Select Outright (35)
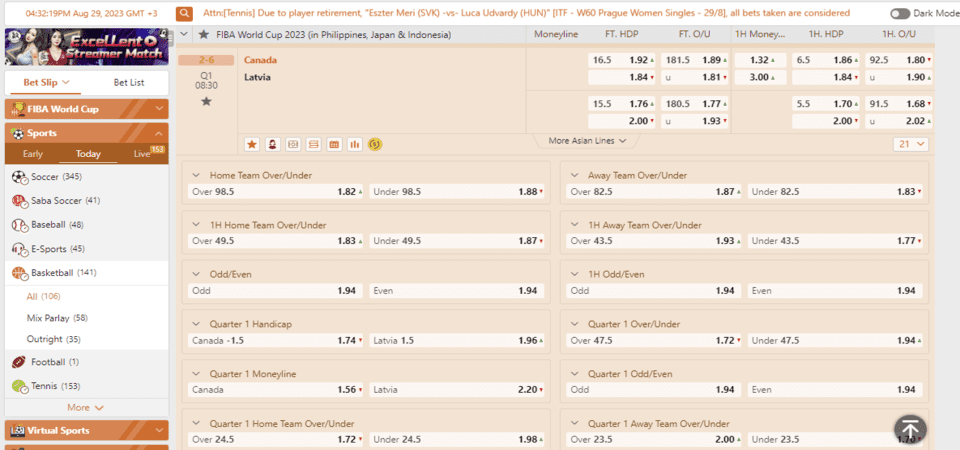960x450 pixels. 53,339
